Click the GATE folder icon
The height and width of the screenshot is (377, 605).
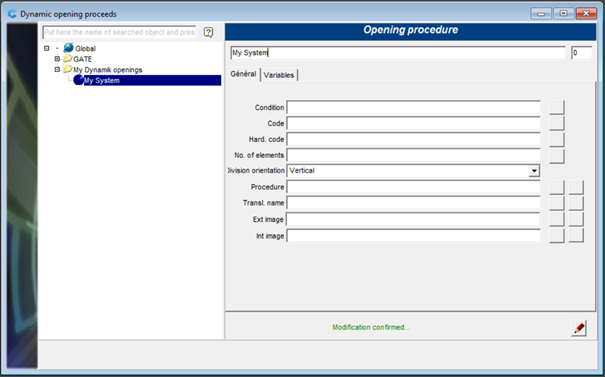point(68,59)
